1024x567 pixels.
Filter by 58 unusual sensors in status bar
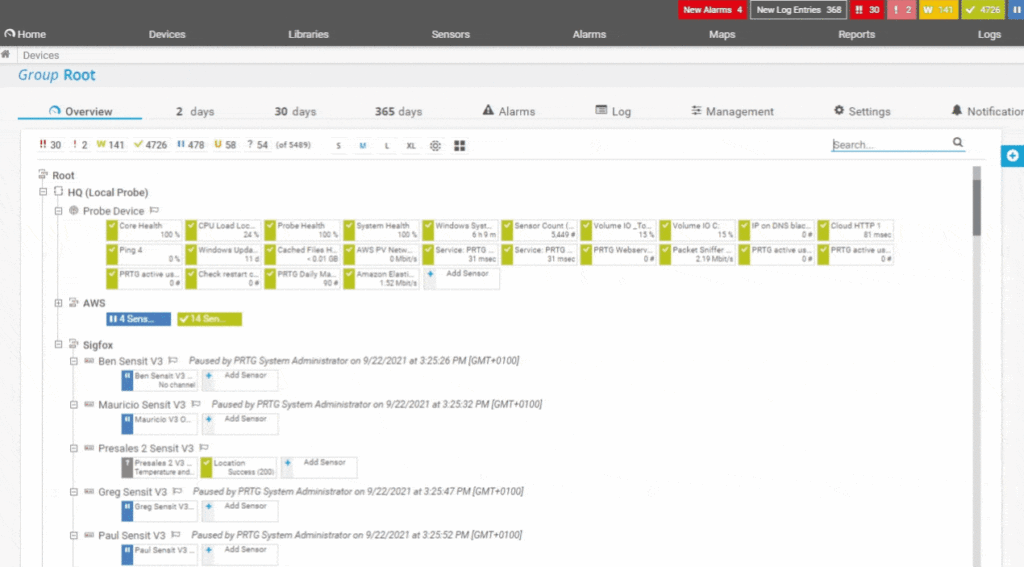click(x=225, y=145)
